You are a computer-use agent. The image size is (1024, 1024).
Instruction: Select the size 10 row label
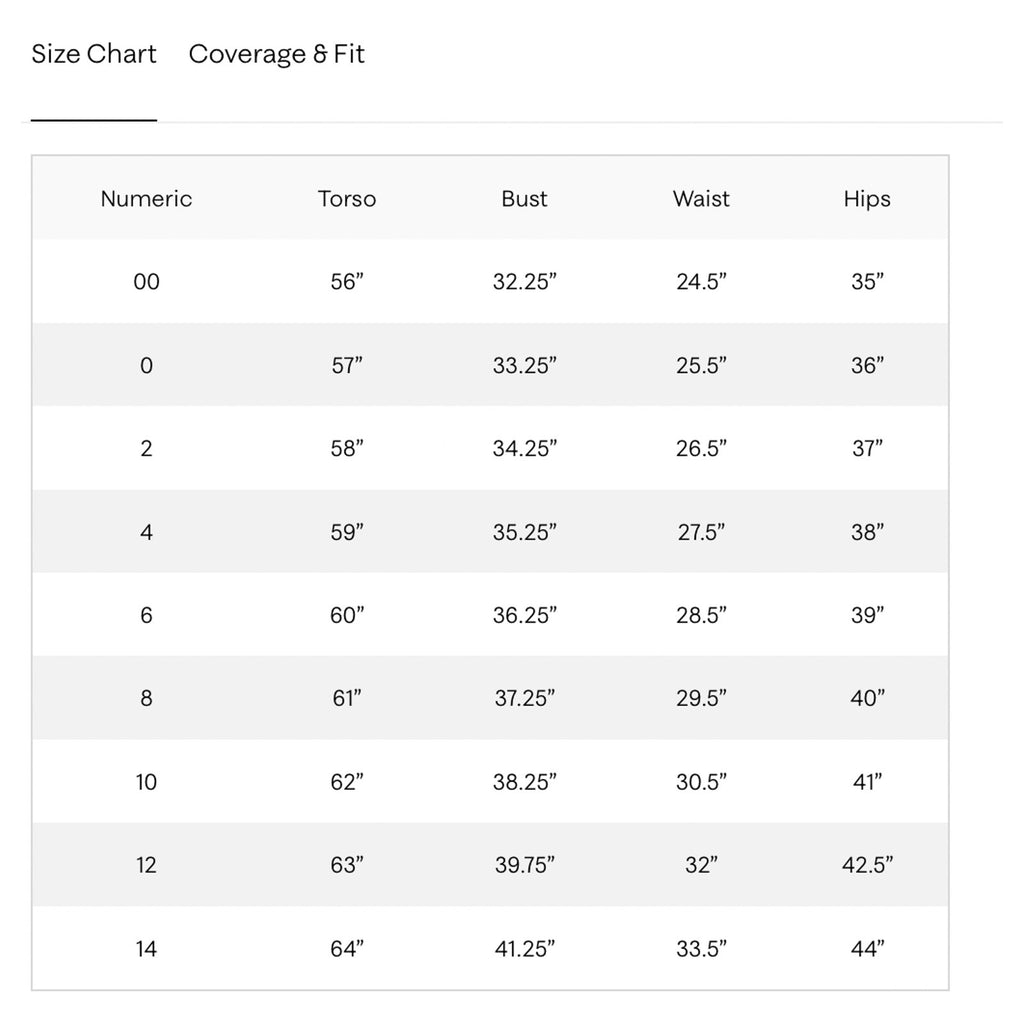point(146,782)
